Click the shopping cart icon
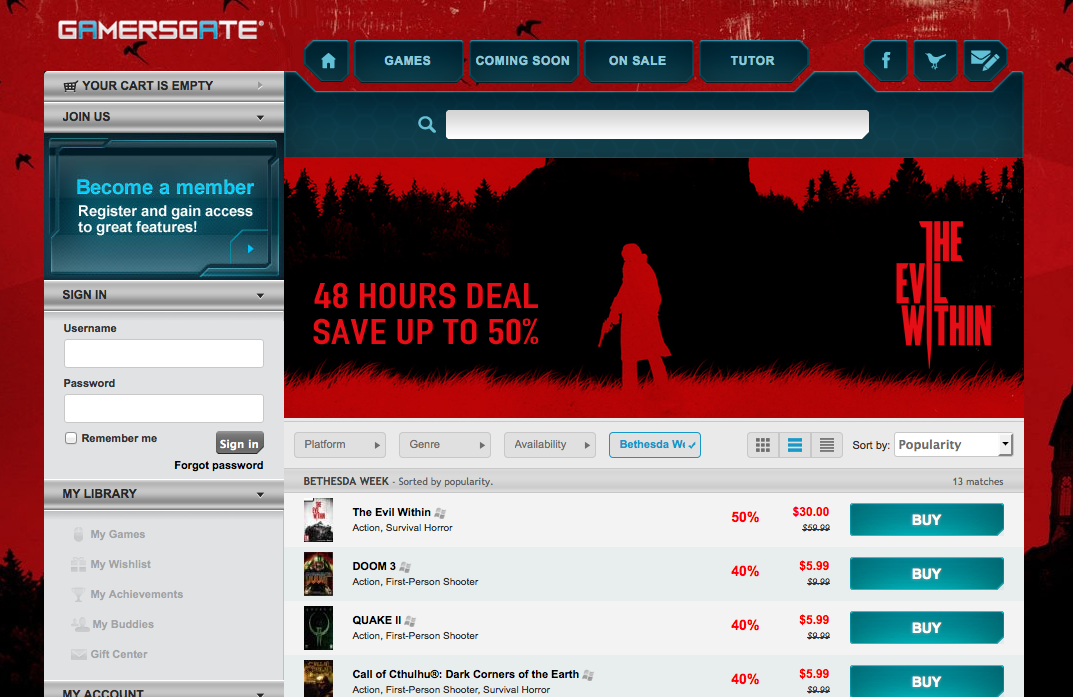Screen dimensions: 1073x697 tap(70, 86)
